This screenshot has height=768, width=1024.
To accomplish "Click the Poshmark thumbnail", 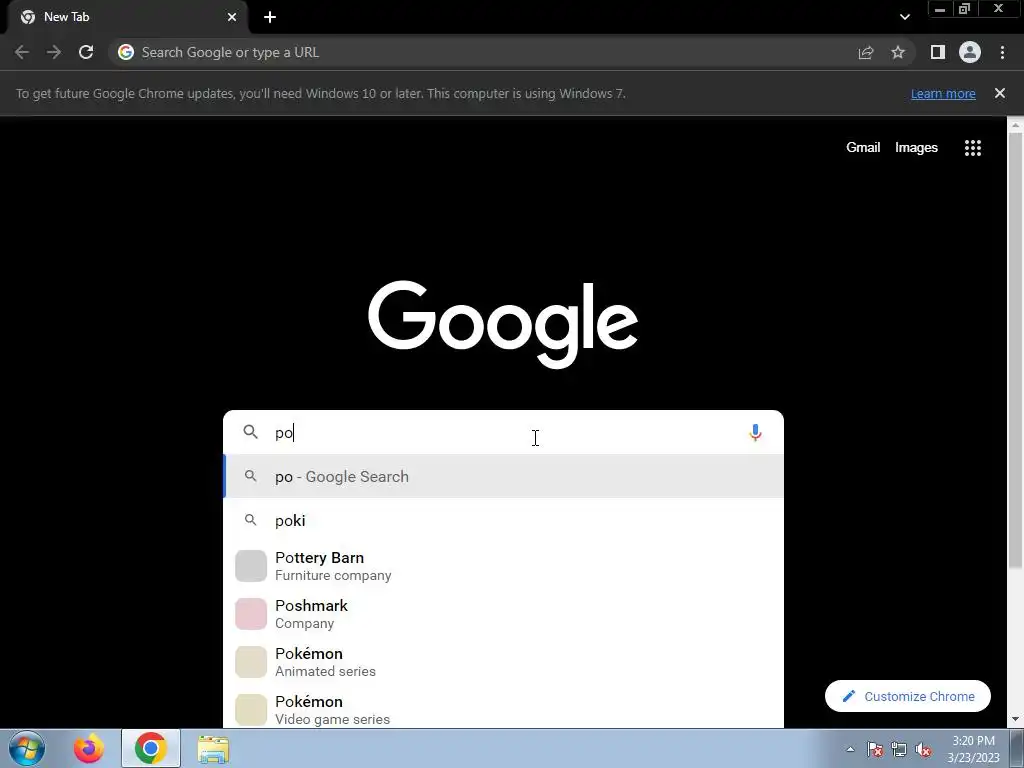I will (251, 614).
